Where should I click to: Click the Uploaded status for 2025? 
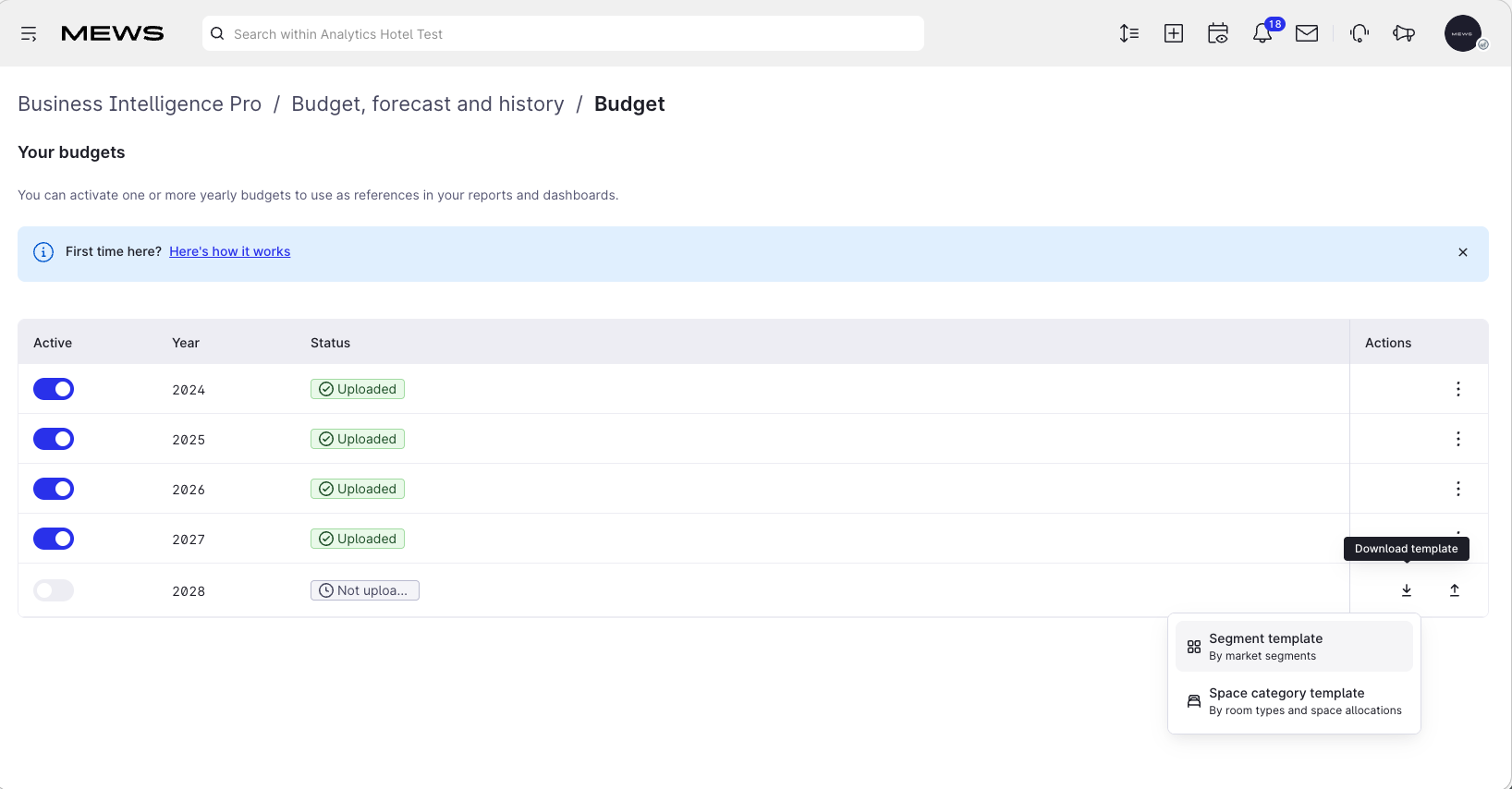coord(358,439)
